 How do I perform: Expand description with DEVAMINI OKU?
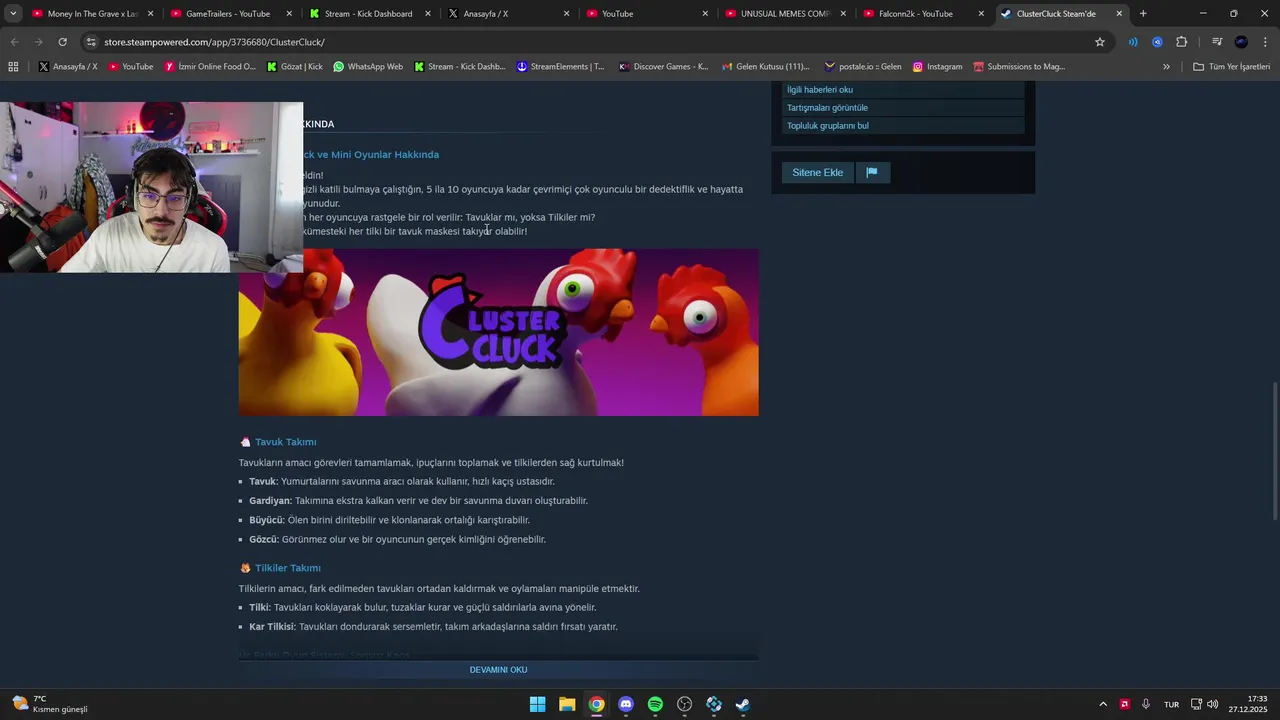[498, 670]
